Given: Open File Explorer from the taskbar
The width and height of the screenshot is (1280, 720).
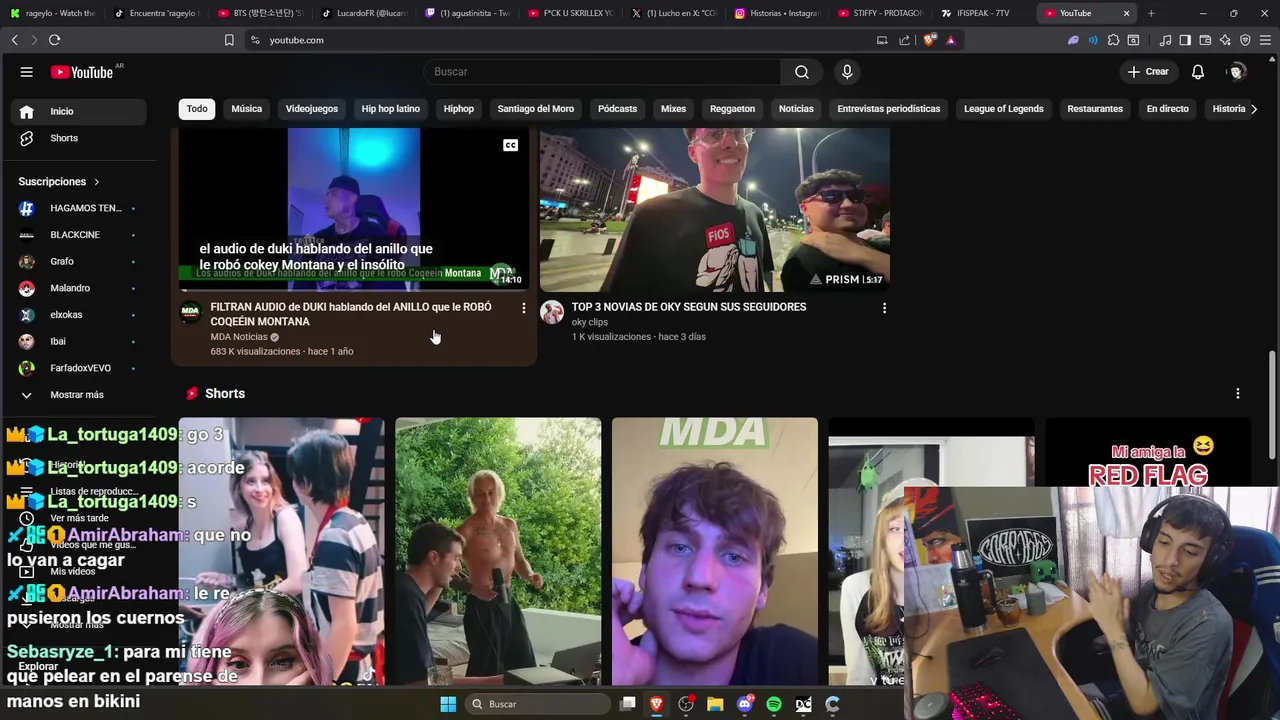Looking at the screenshot, I should coord(715,704).
